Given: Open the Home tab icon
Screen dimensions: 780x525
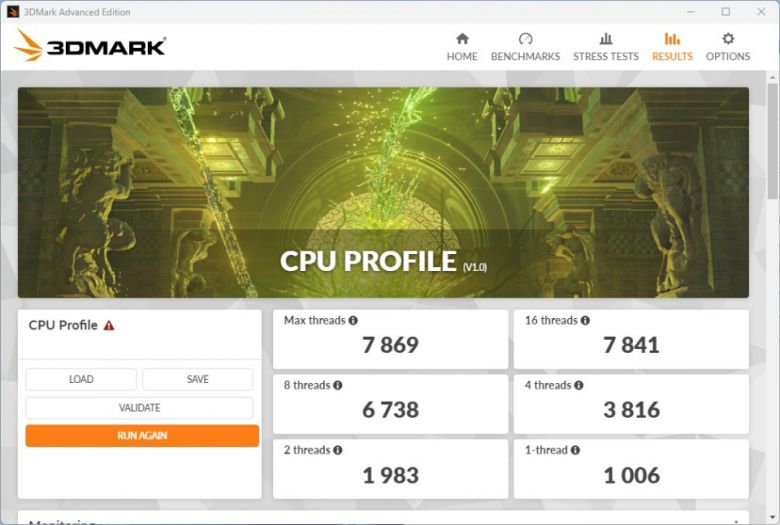Looking at the screenshot, I should (462, 39).
